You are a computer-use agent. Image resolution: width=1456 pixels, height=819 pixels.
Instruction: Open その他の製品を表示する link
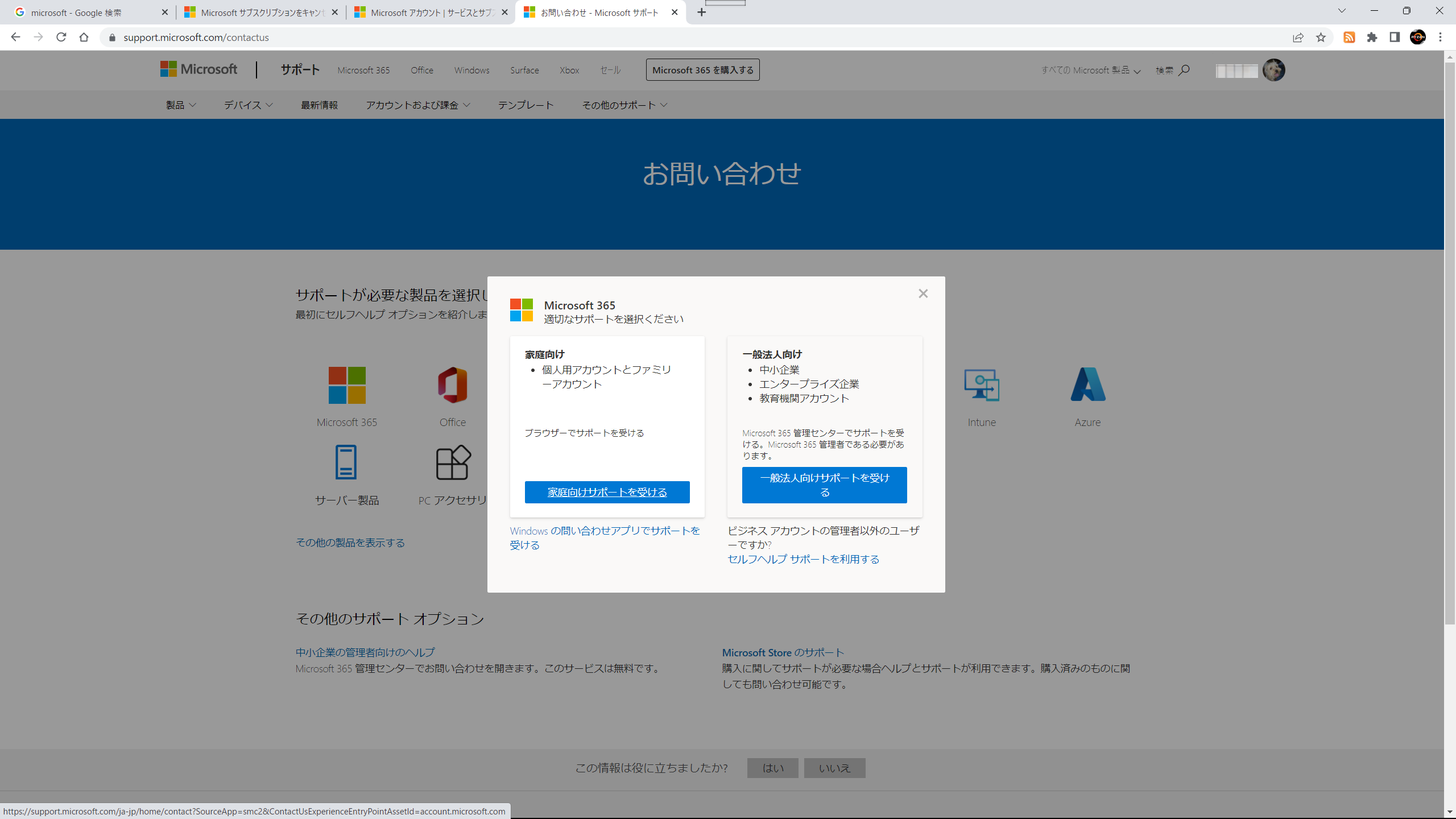click(350, 542)
